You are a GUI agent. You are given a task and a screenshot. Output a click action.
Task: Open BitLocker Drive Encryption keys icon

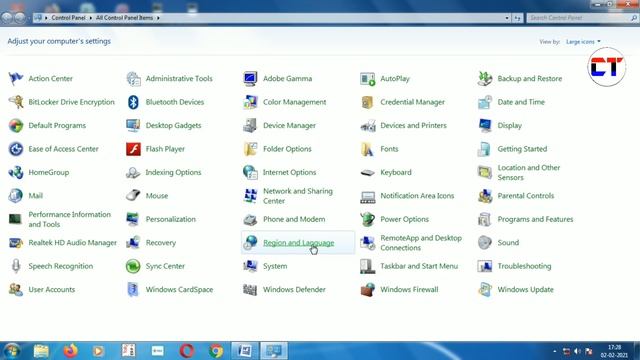[x=16, y=102]
